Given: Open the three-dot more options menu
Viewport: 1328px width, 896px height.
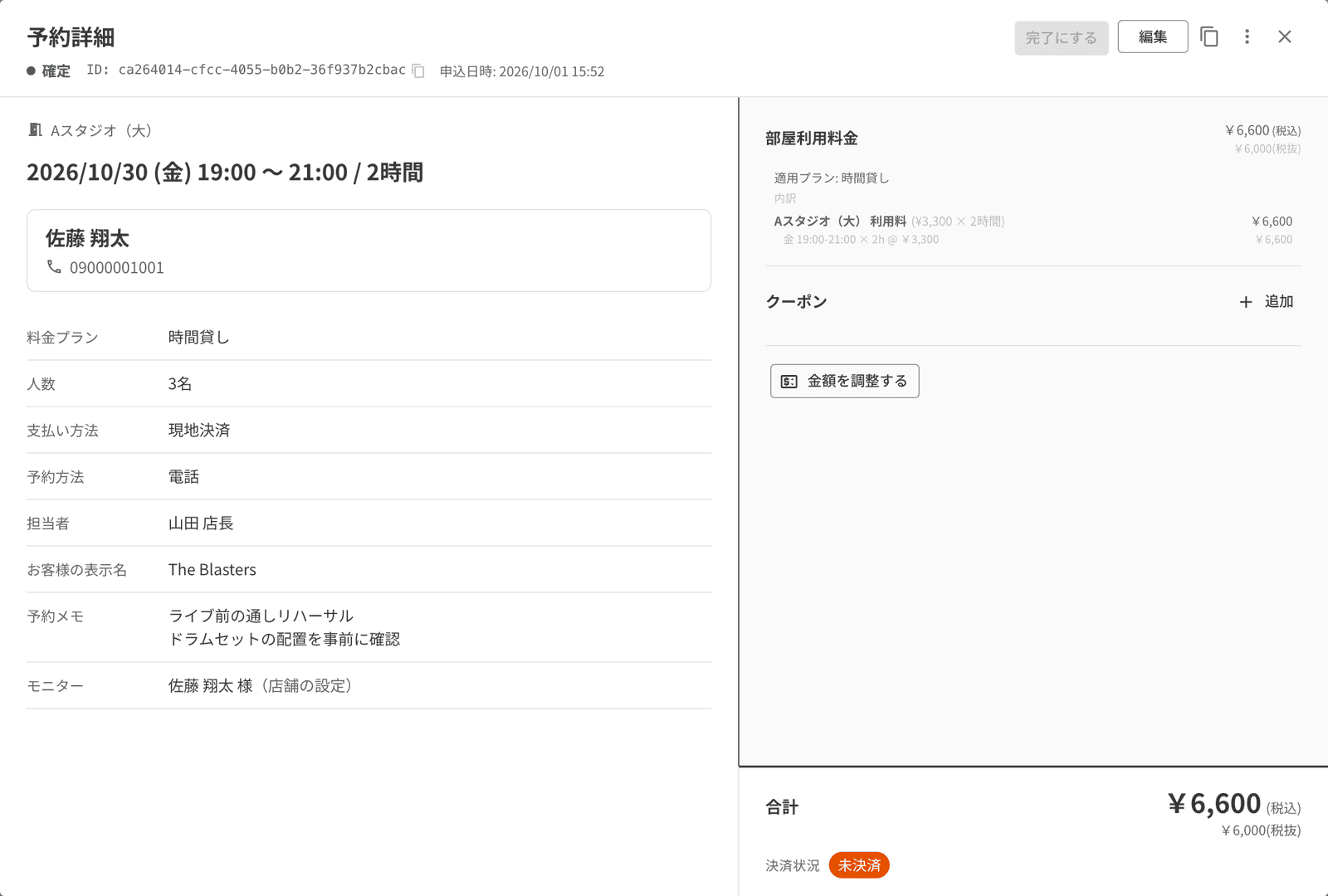Looking at the screenshot, I should 1247,37.
